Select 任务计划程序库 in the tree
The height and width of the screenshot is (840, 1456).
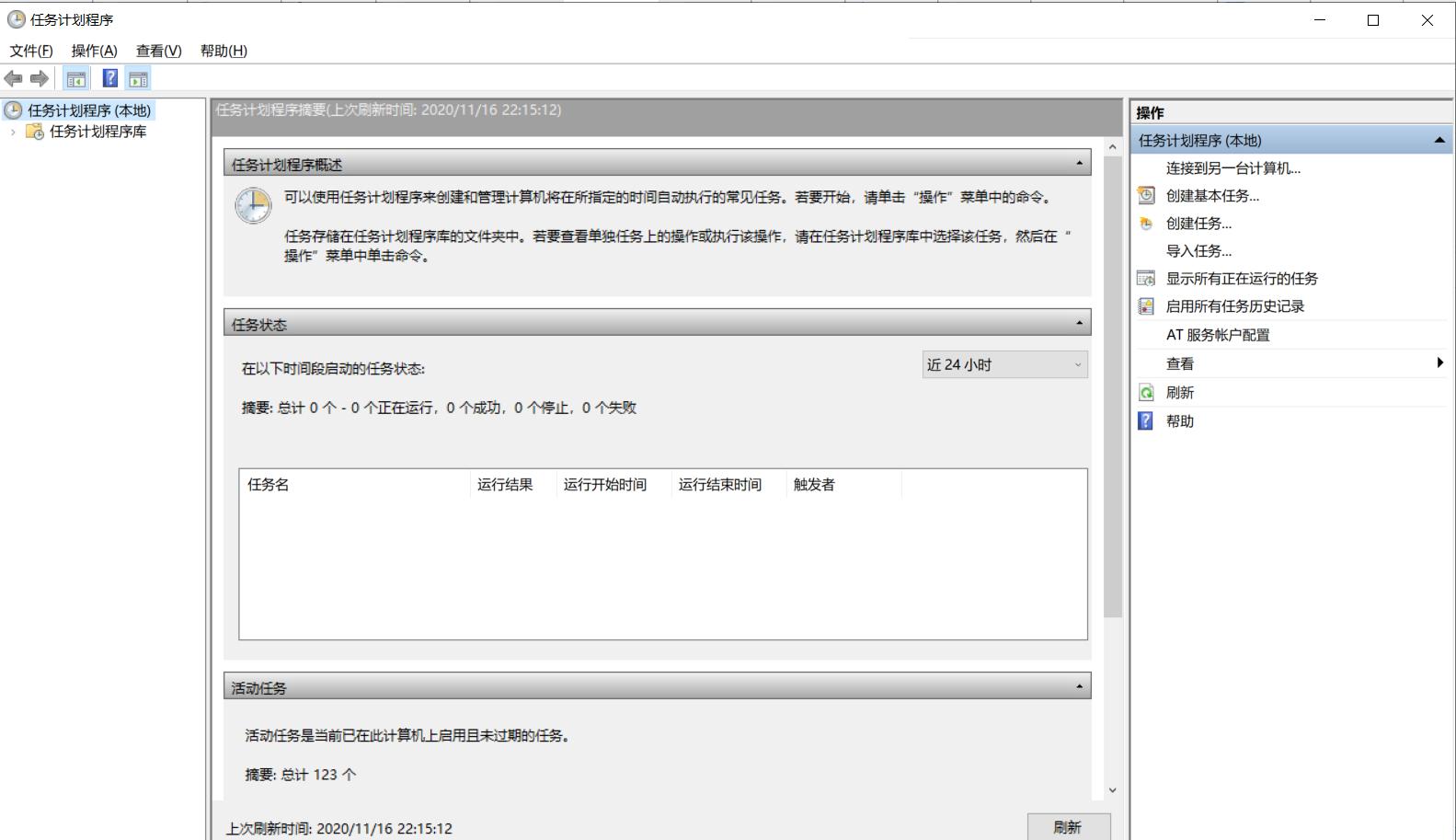(97, 132)
